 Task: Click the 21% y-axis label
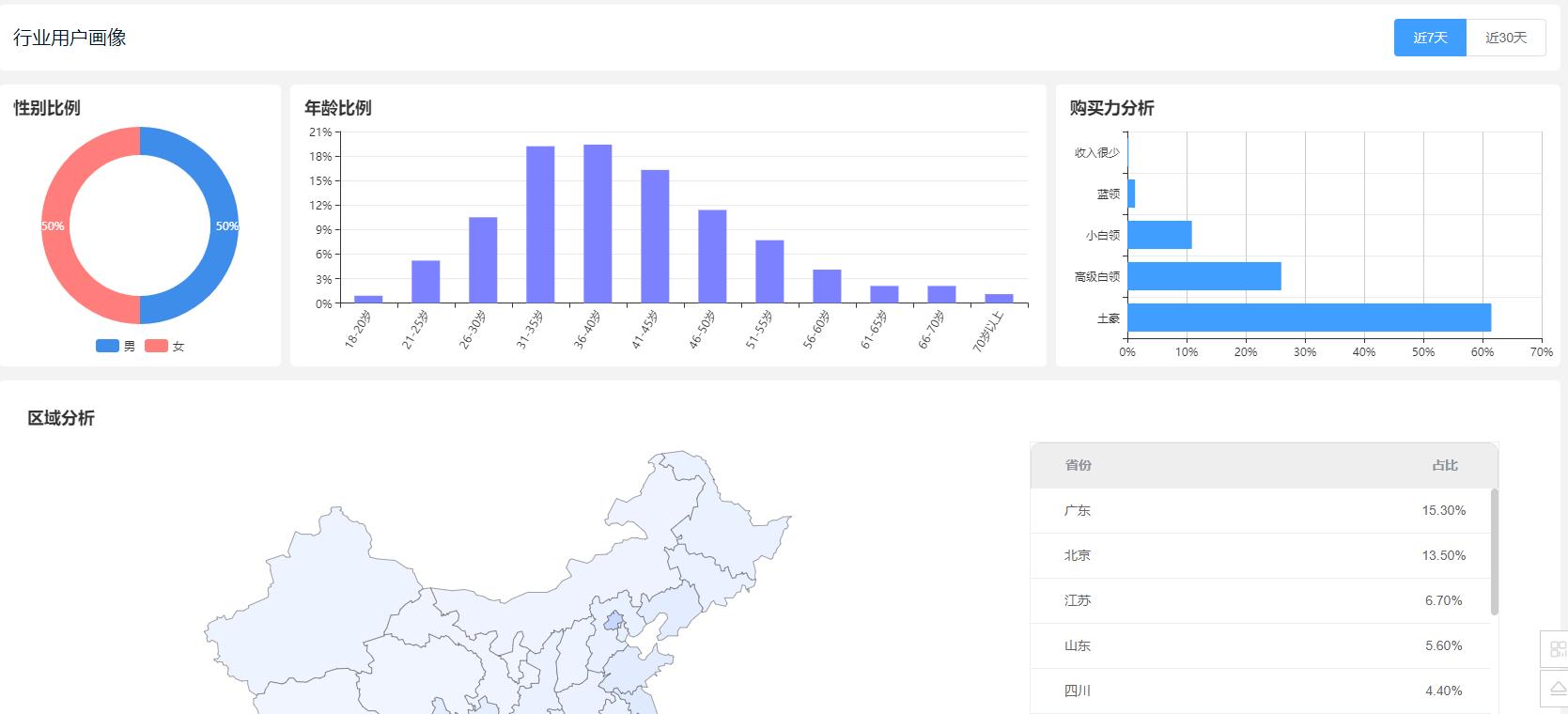pyautogui.click(x=320, y=132)
